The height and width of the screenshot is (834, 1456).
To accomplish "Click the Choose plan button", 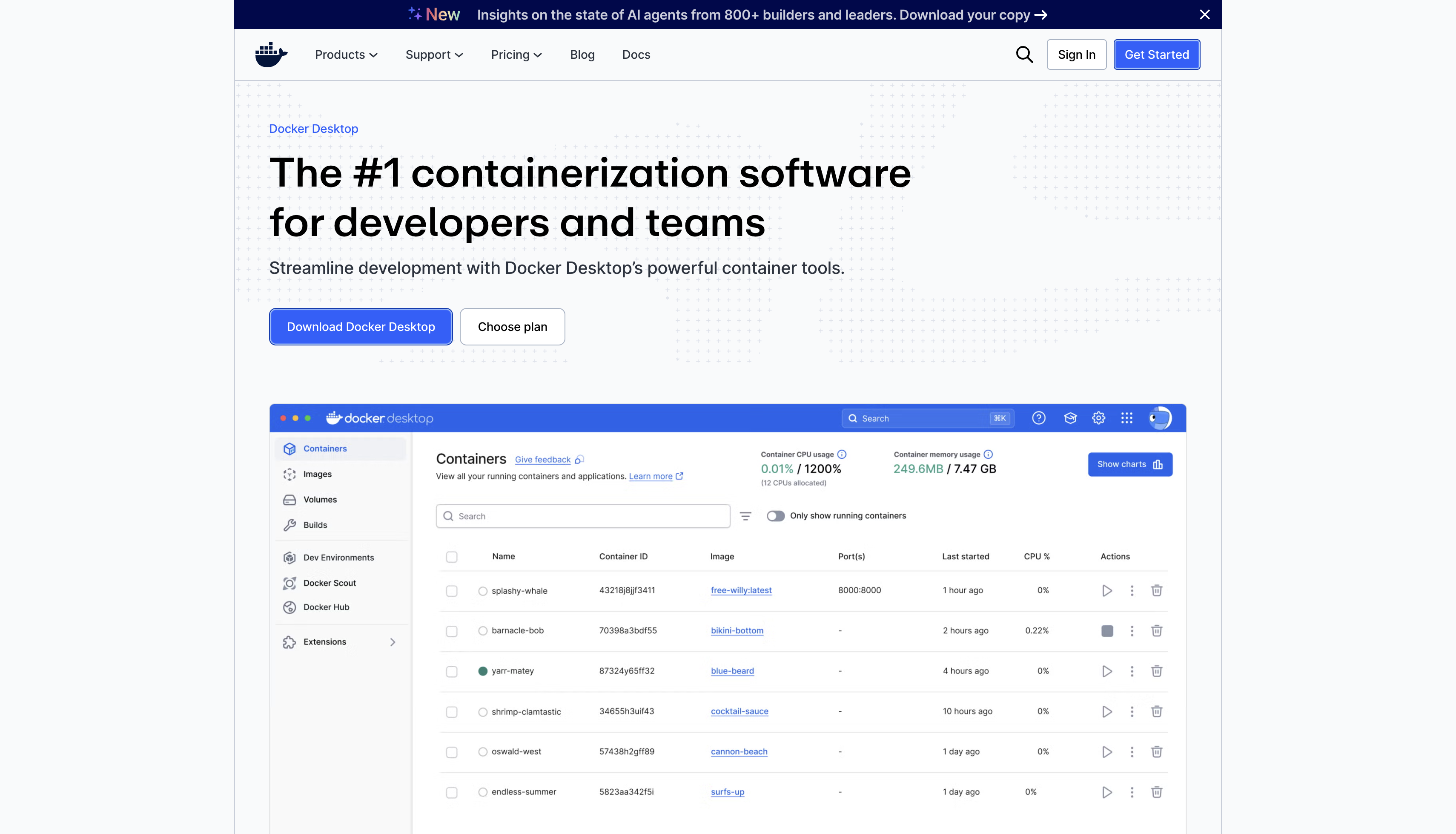I will [512, 327].
